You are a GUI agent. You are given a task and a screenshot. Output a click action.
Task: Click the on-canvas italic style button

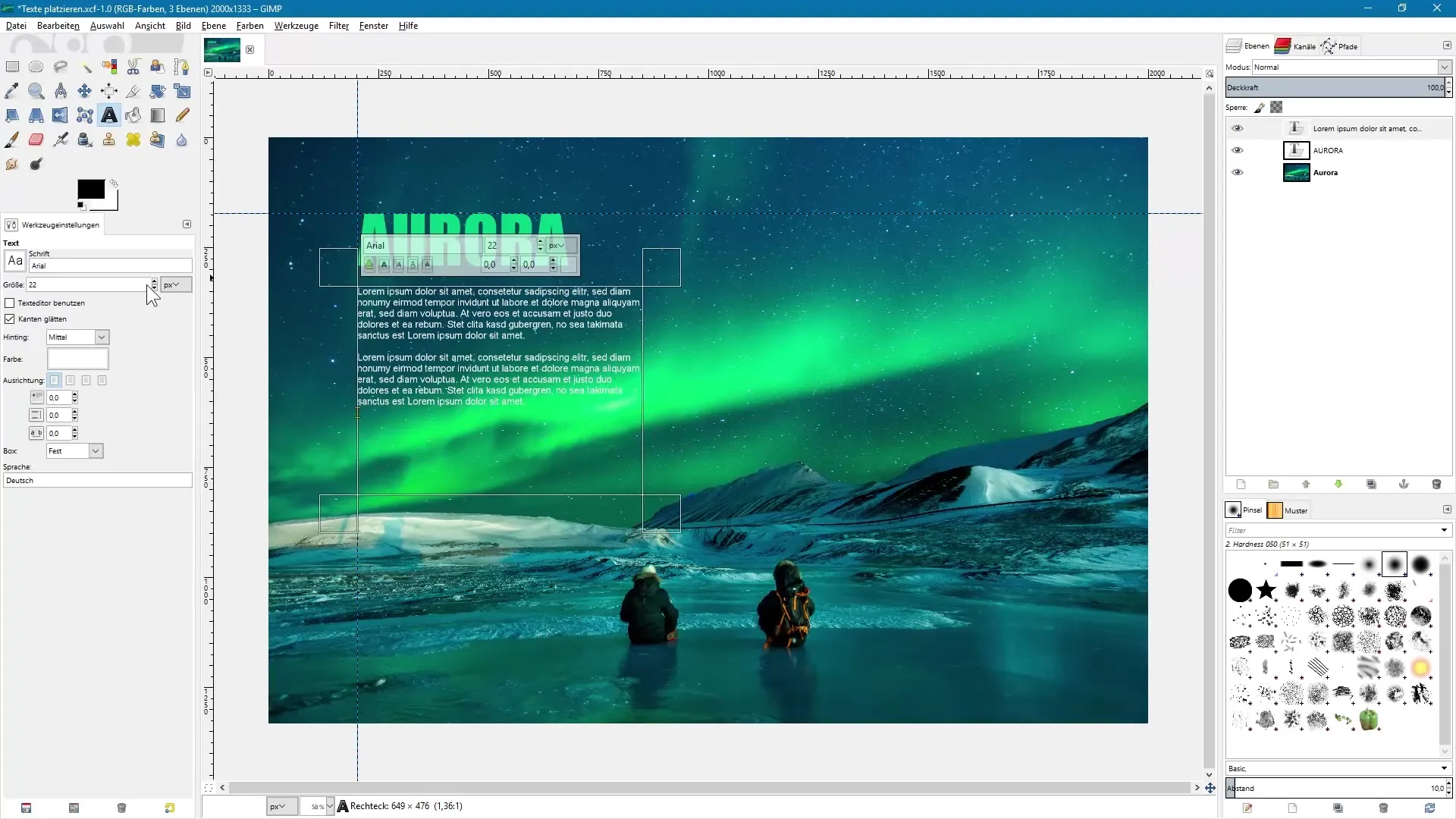click(x=399, y=265)
